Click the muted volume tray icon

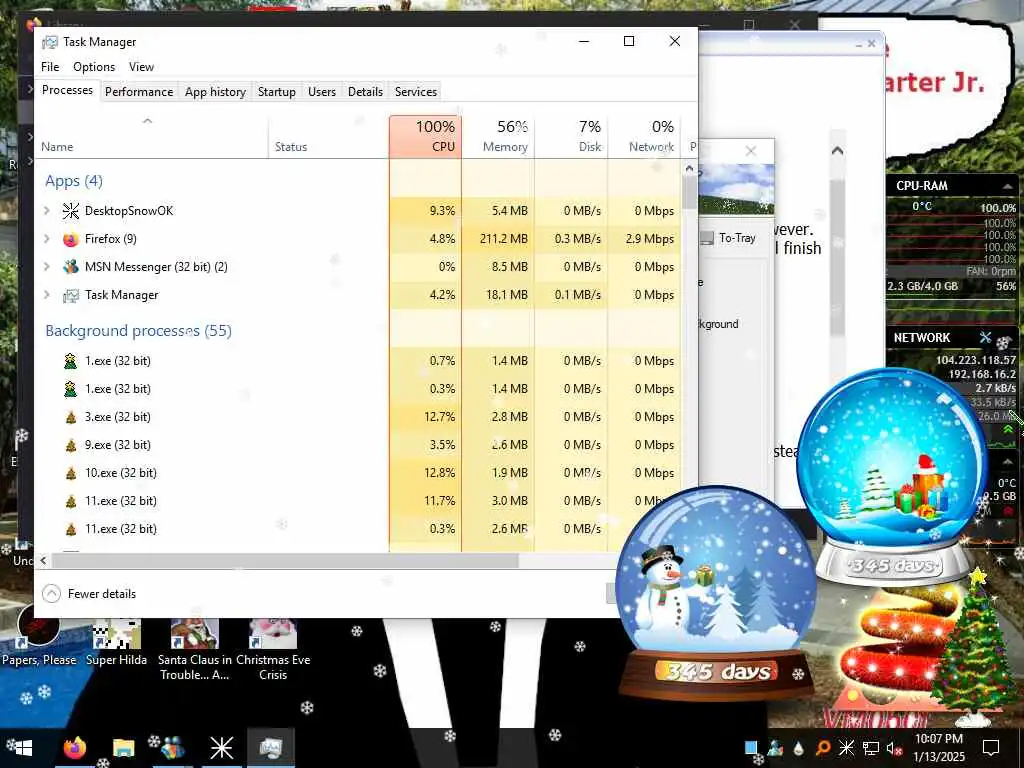[x=893, y=749]
